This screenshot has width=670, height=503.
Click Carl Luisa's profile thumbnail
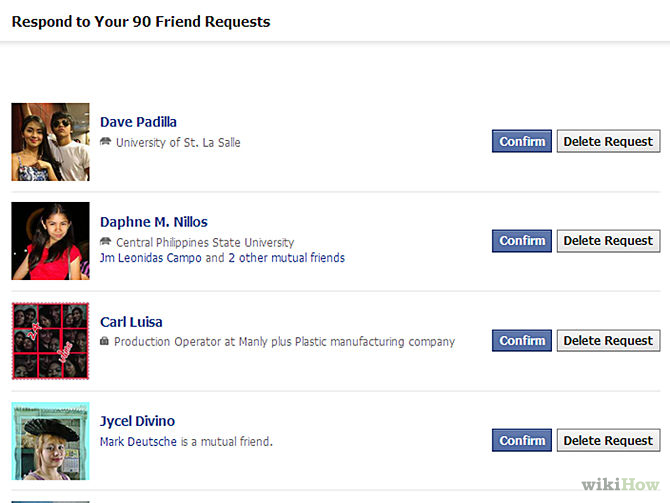50,341
